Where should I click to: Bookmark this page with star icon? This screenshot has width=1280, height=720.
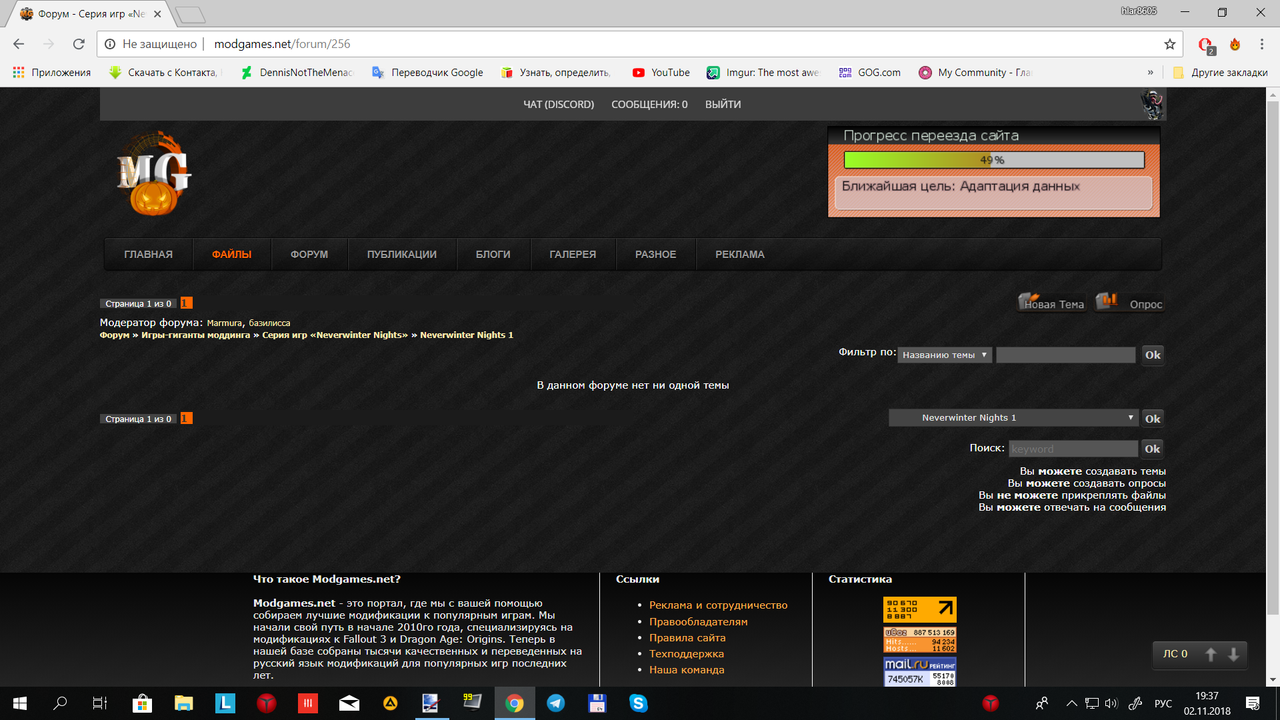coord(1170,44)
